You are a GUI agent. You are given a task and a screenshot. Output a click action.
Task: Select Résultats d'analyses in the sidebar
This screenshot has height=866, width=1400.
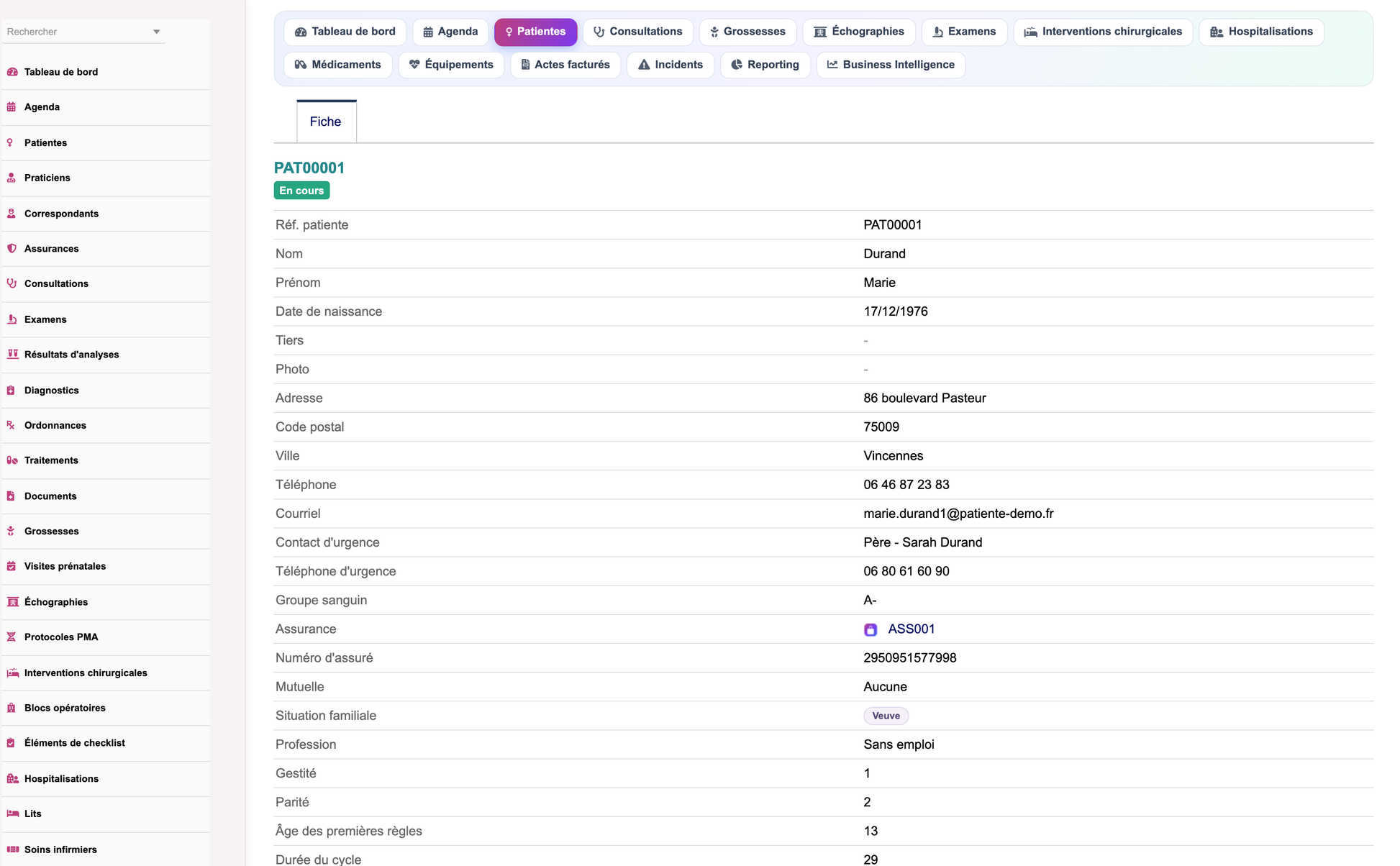(x=72, y=355)
